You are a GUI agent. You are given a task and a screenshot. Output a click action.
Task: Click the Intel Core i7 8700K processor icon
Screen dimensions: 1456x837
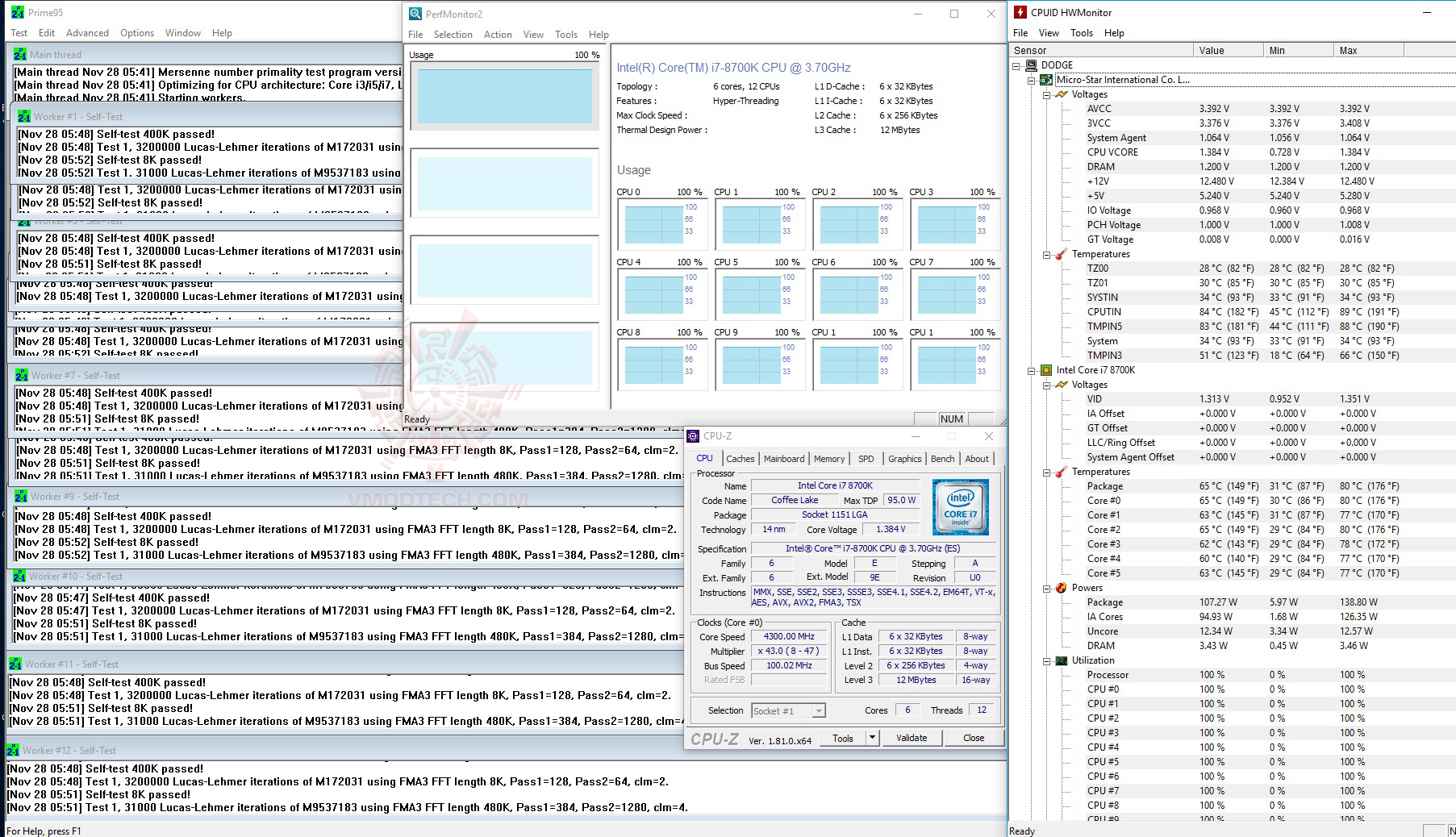point(1046,370)
